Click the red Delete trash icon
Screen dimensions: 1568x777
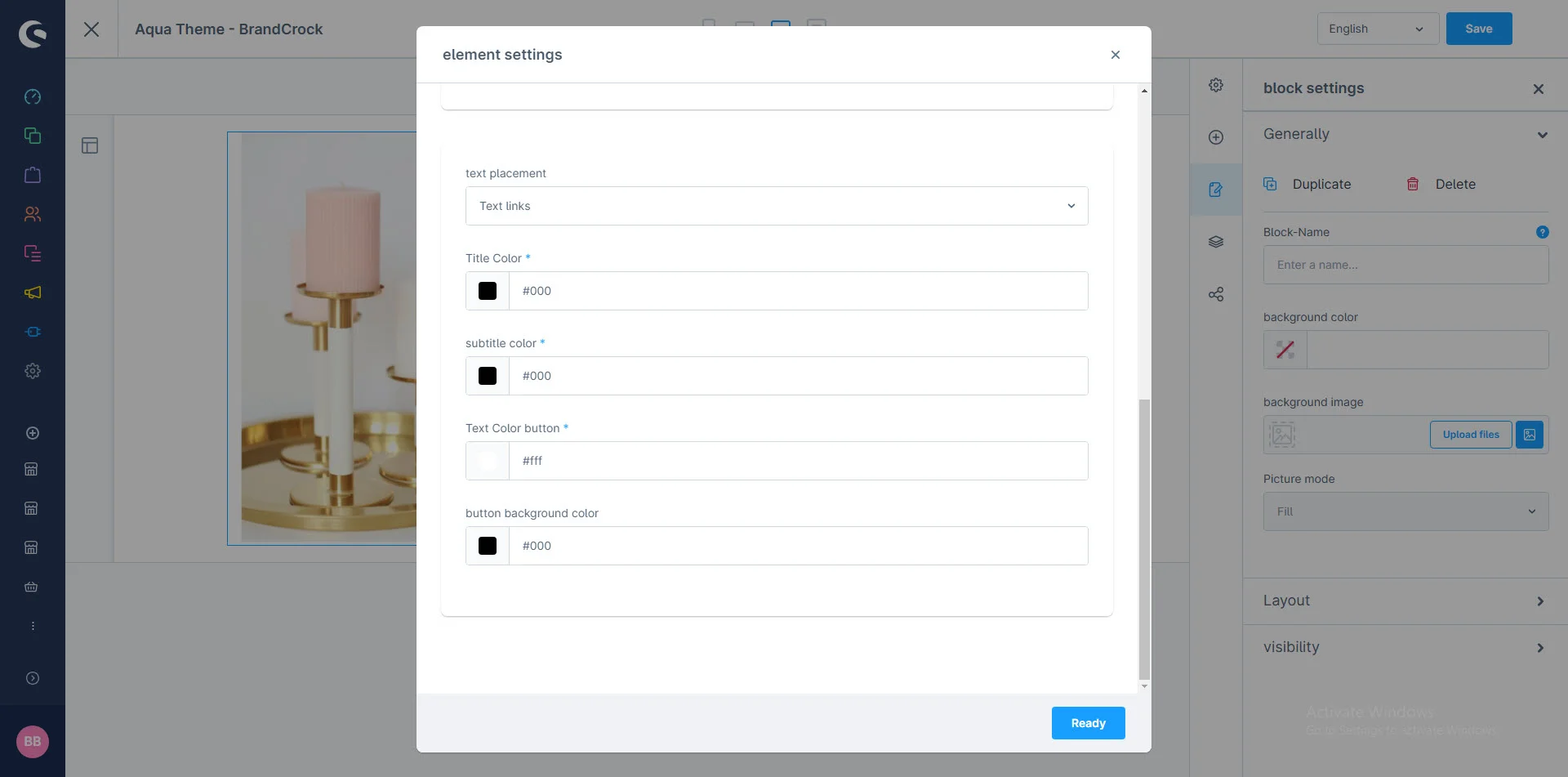pyautogui.click(x=1413, y=184)
